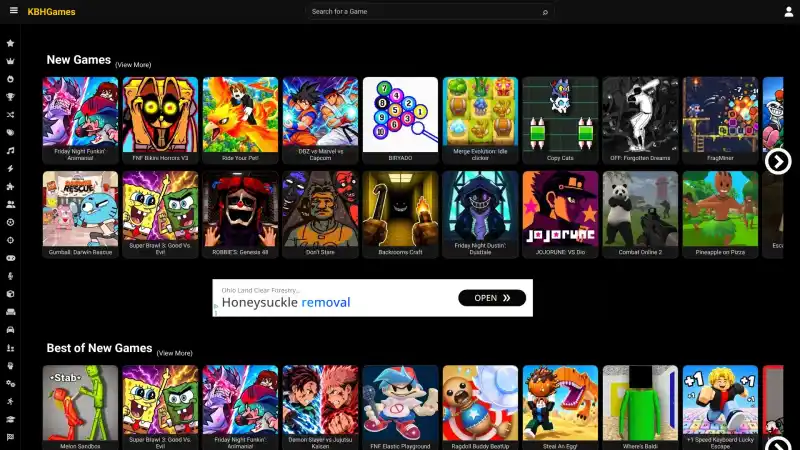Open Steal An Egg! game
Image resolution: width=800 pixels, height=450 pixels.
[x=560, y=407]
